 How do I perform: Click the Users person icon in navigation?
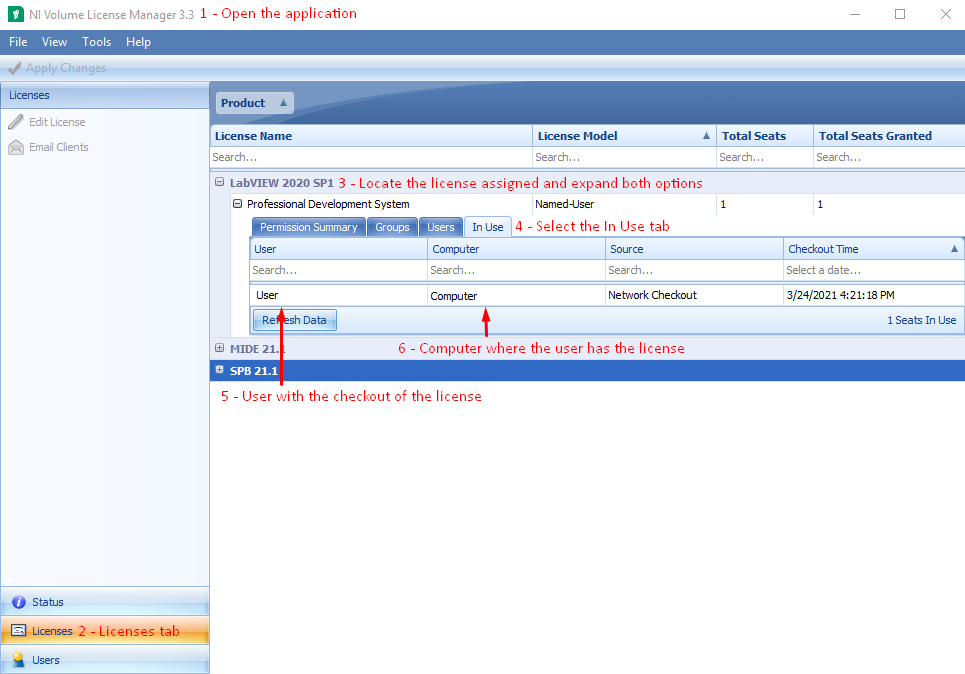[x=18, y=660]
